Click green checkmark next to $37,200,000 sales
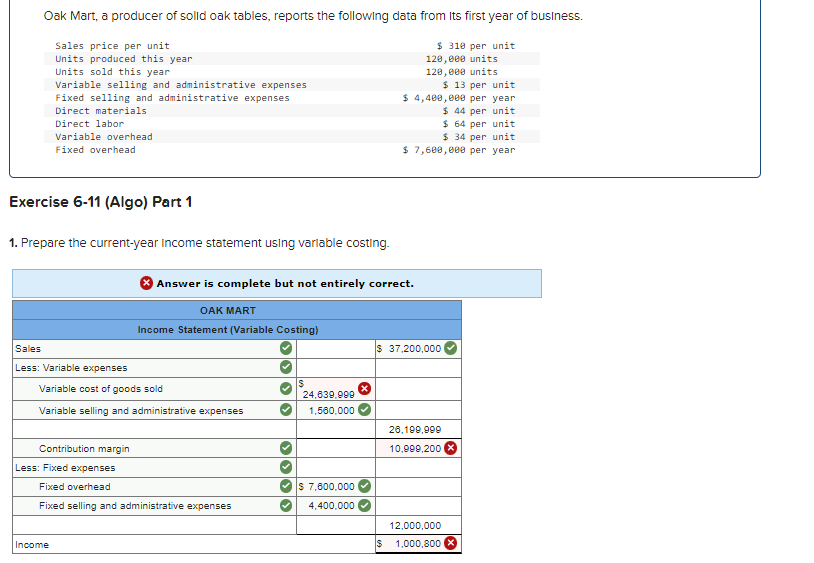The image size is (814, 563). tap(451, 348)
